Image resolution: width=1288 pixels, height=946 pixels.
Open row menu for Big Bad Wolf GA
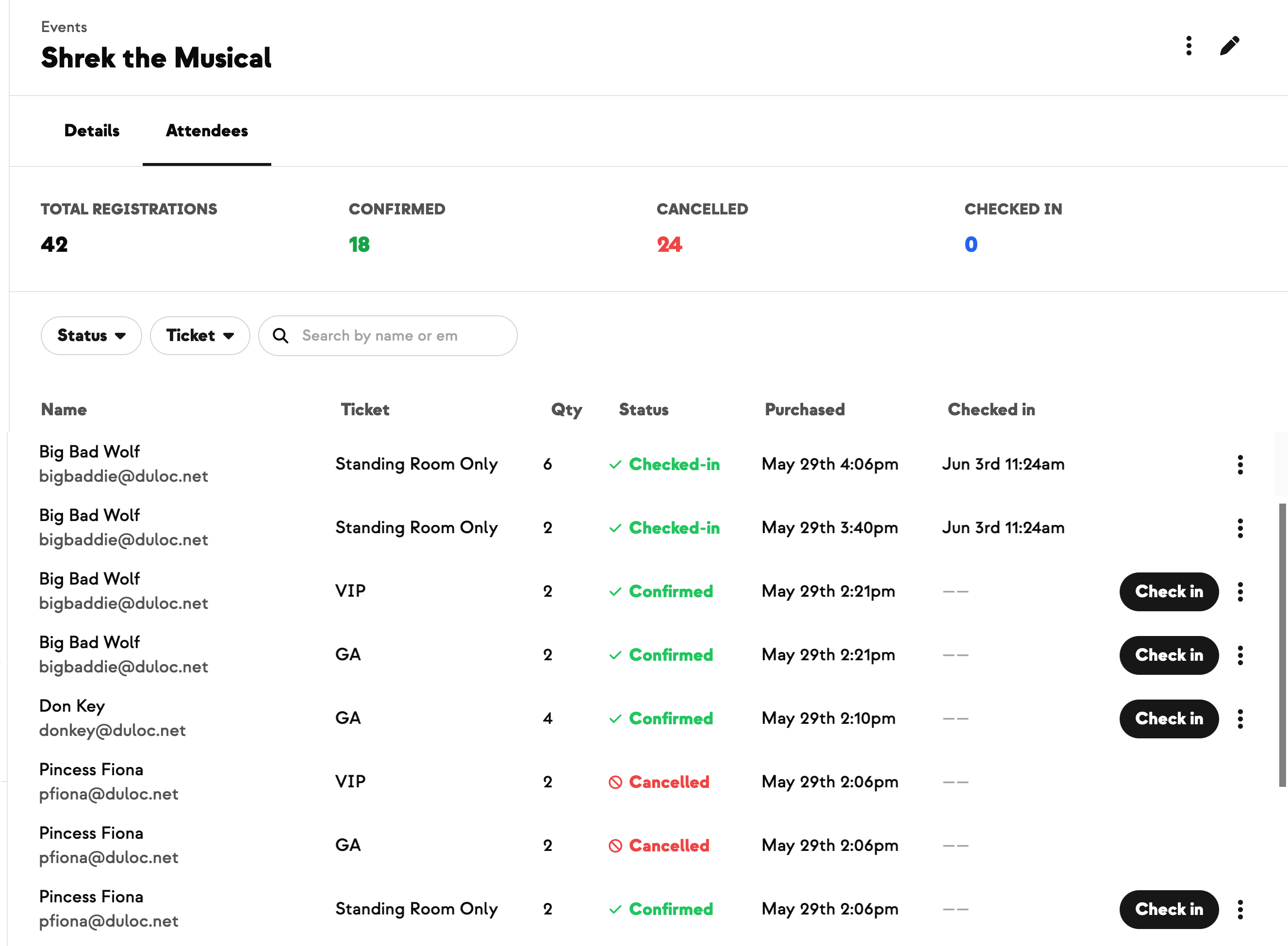click(x=1240, y=655)
